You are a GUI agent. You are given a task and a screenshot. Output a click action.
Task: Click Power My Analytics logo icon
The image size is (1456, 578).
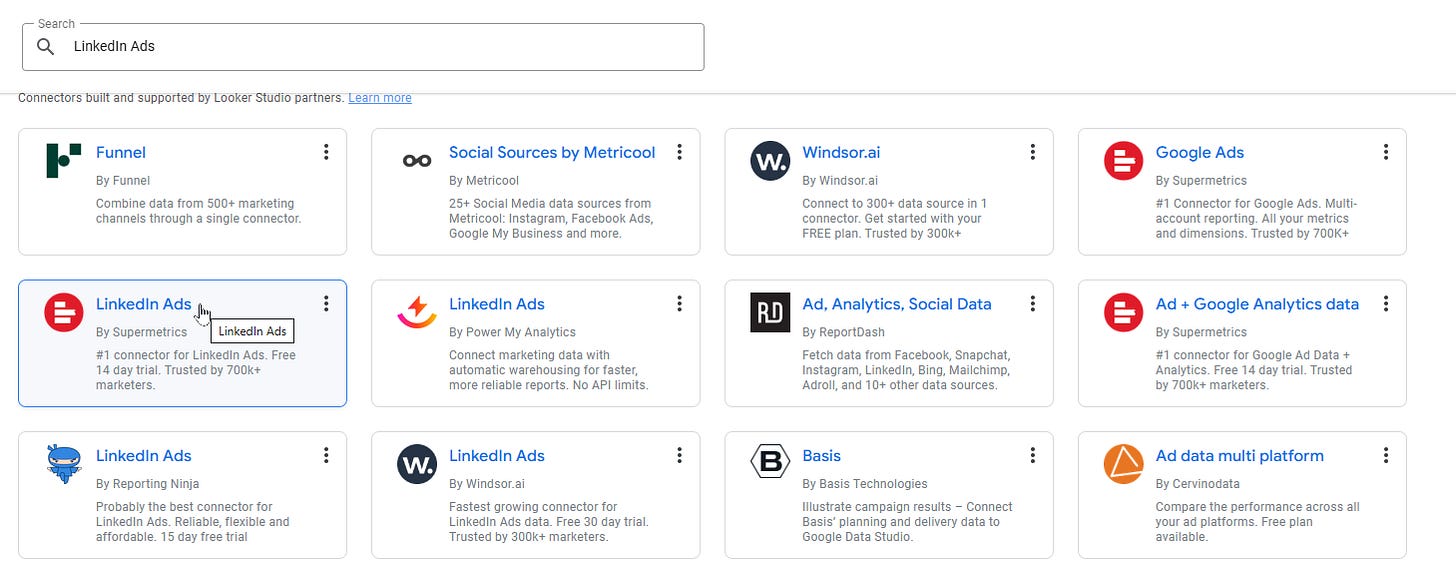(x=417, y=313)
